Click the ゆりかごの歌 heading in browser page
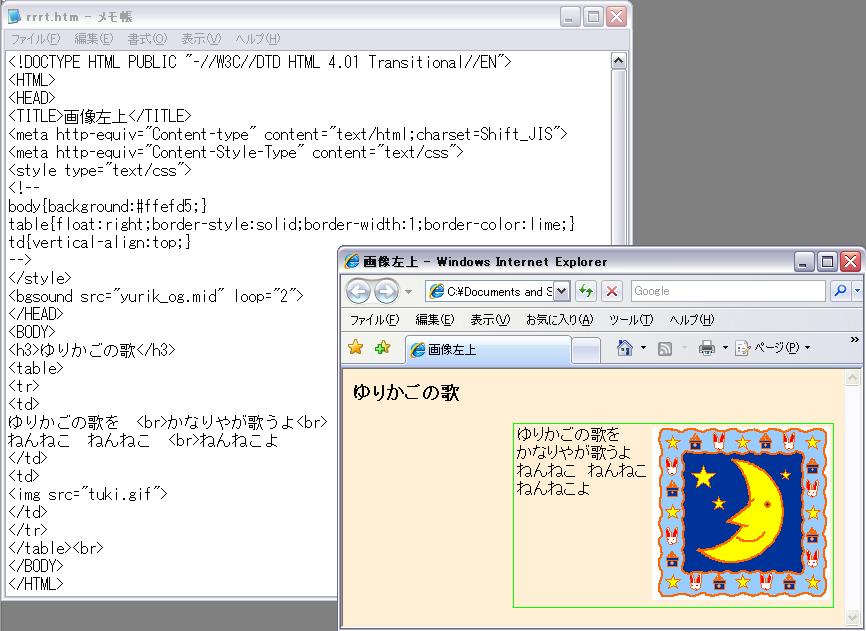The image size is (866, 631). click(x=406, y=393)
